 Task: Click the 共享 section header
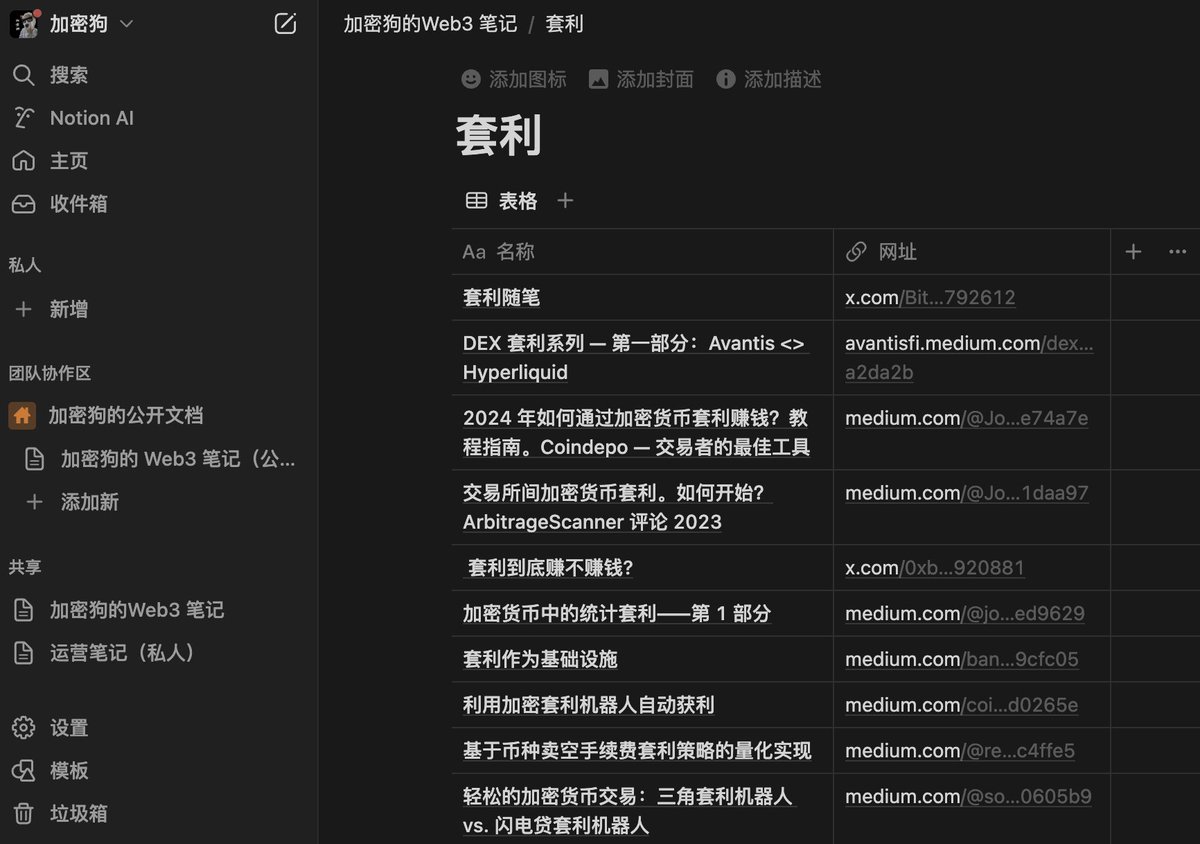tap(25, 567)
